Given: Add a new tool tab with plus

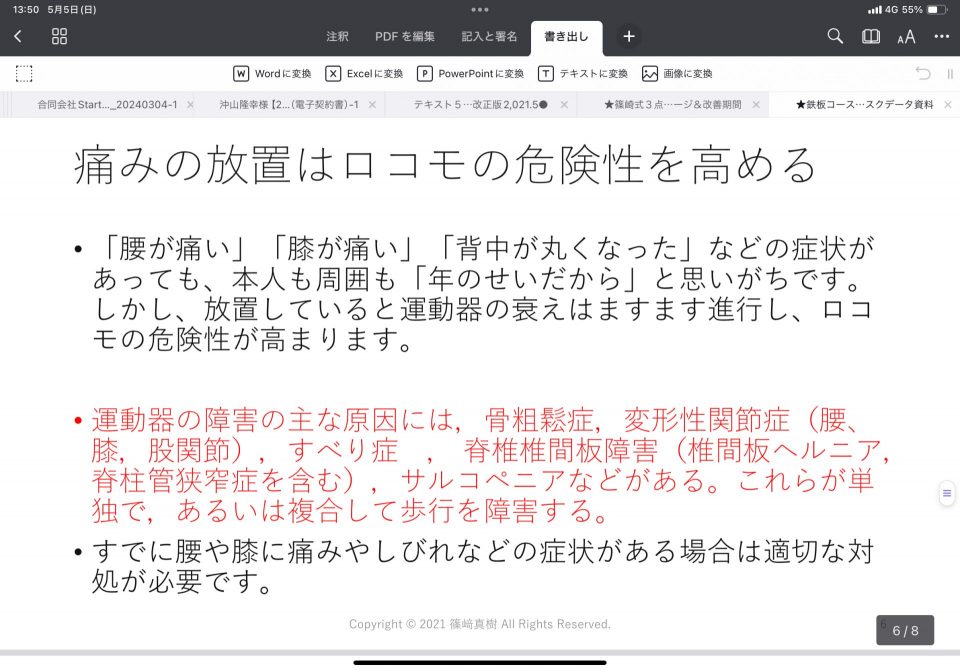Looking at the screenshot, I should (629, 37).
